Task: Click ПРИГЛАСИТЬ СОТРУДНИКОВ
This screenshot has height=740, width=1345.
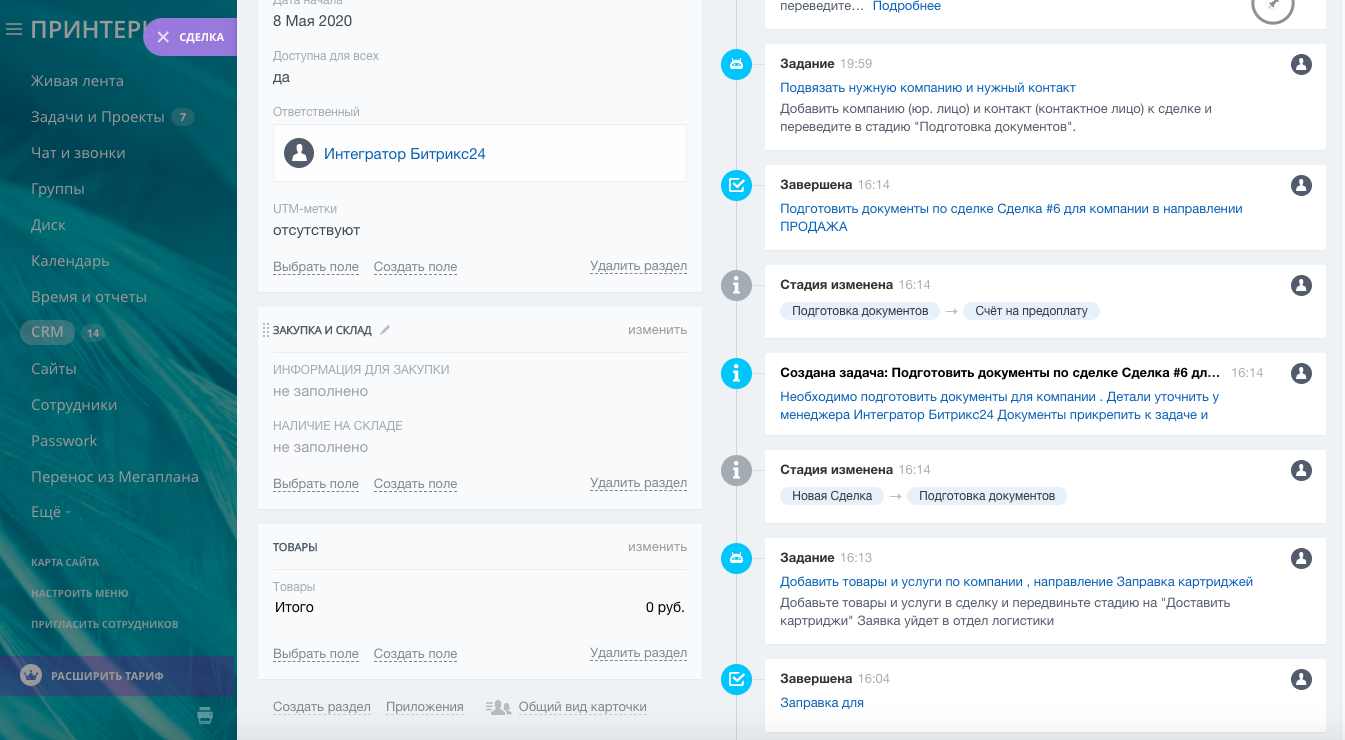Action: coord(105,624)
